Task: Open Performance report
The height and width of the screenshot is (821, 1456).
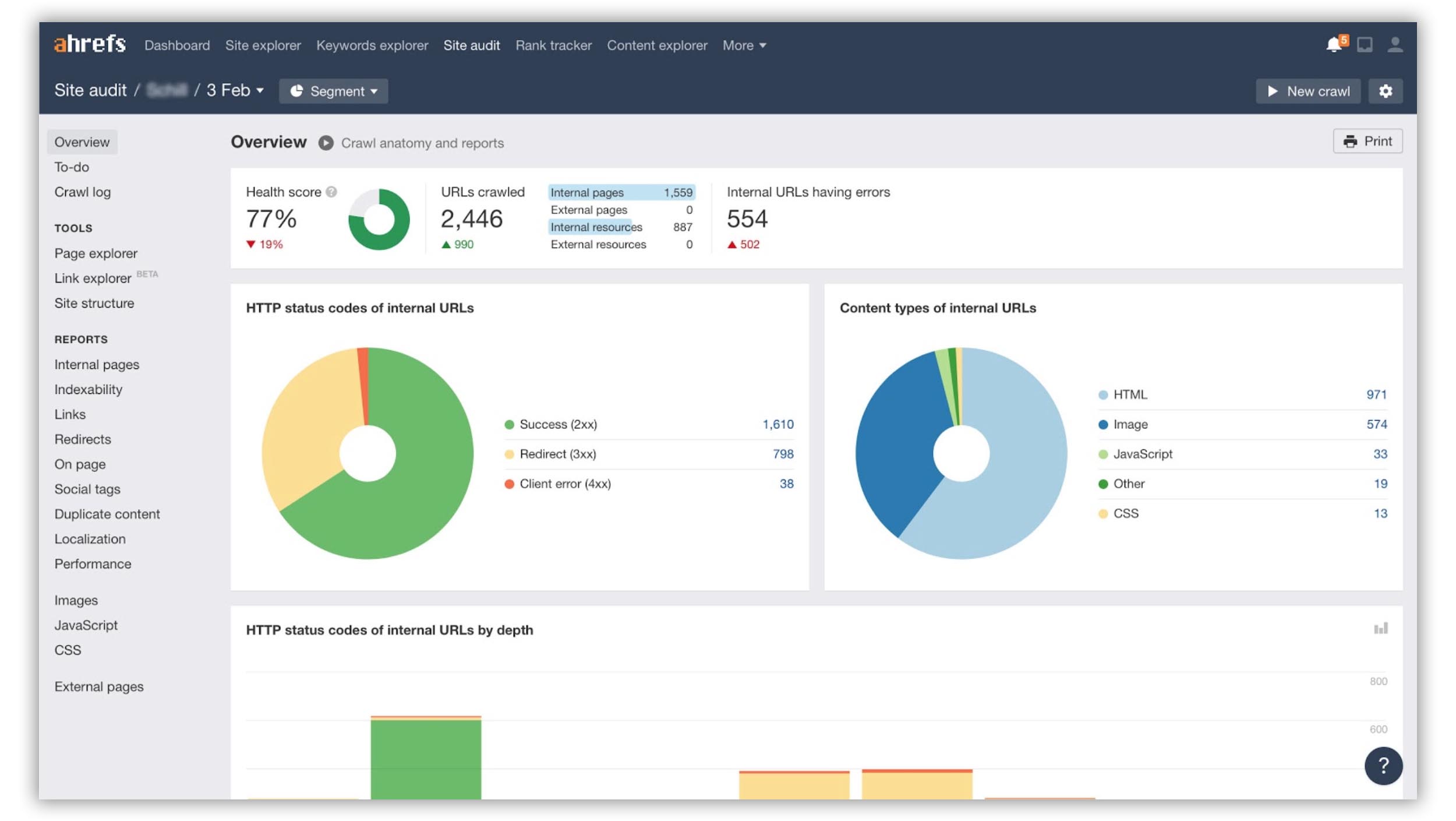Action: pos(93,564)
